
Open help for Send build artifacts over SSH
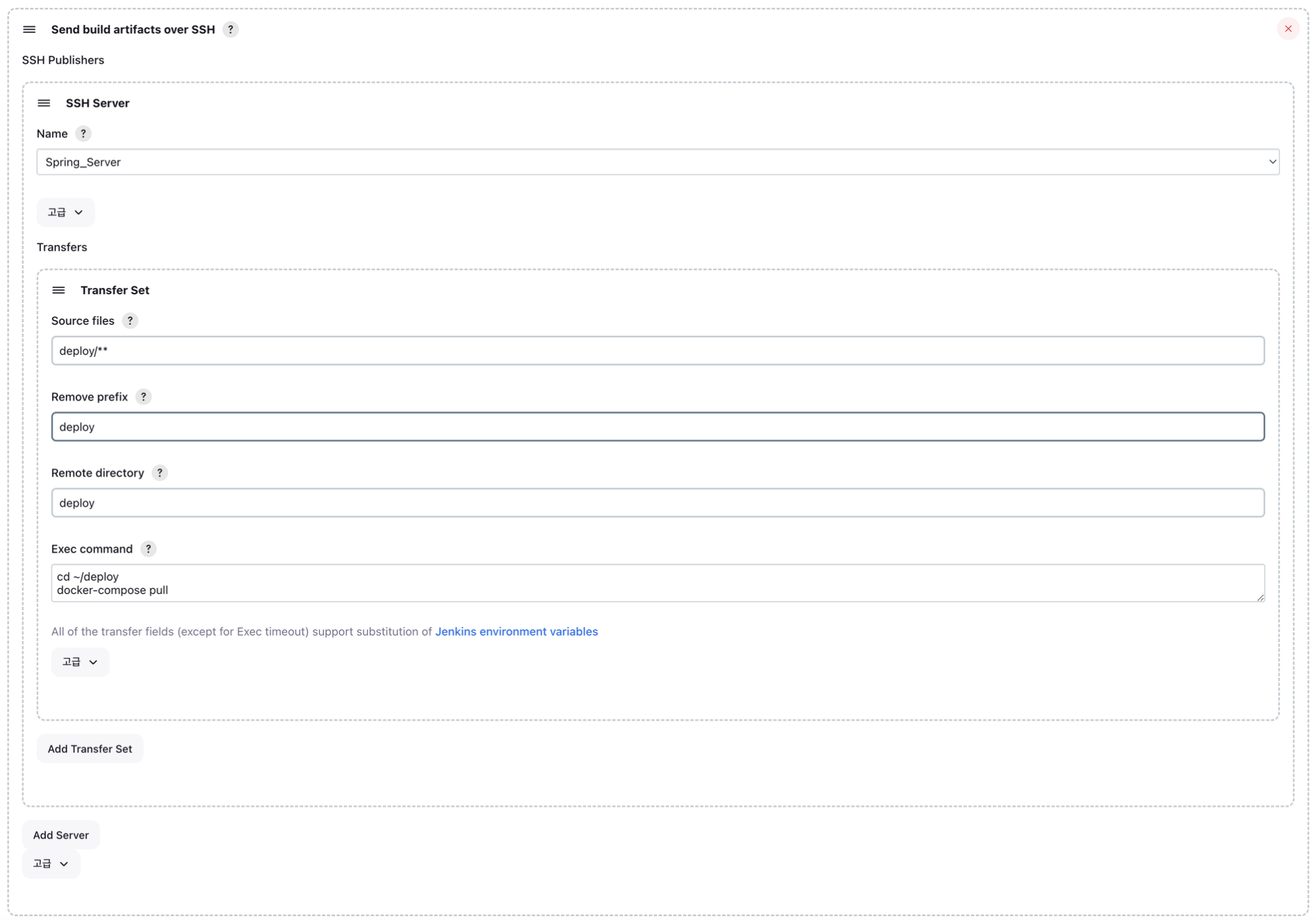(x=230, y=30)
